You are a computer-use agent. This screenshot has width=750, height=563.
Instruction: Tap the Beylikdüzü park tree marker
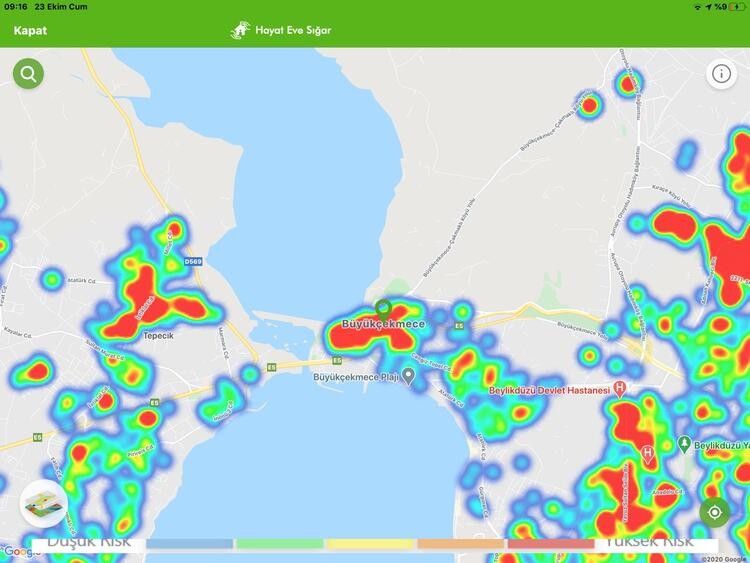click(x=684, y=444)
